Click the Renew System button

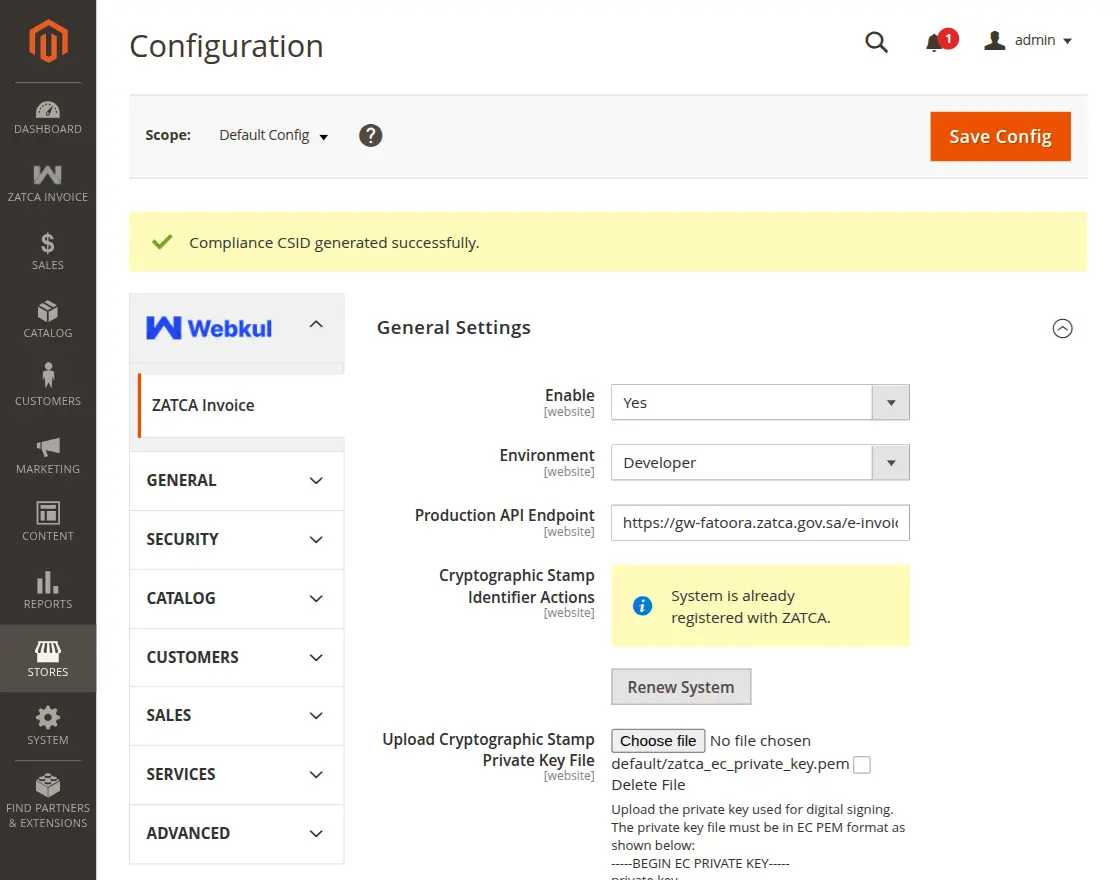click(681, 687)
